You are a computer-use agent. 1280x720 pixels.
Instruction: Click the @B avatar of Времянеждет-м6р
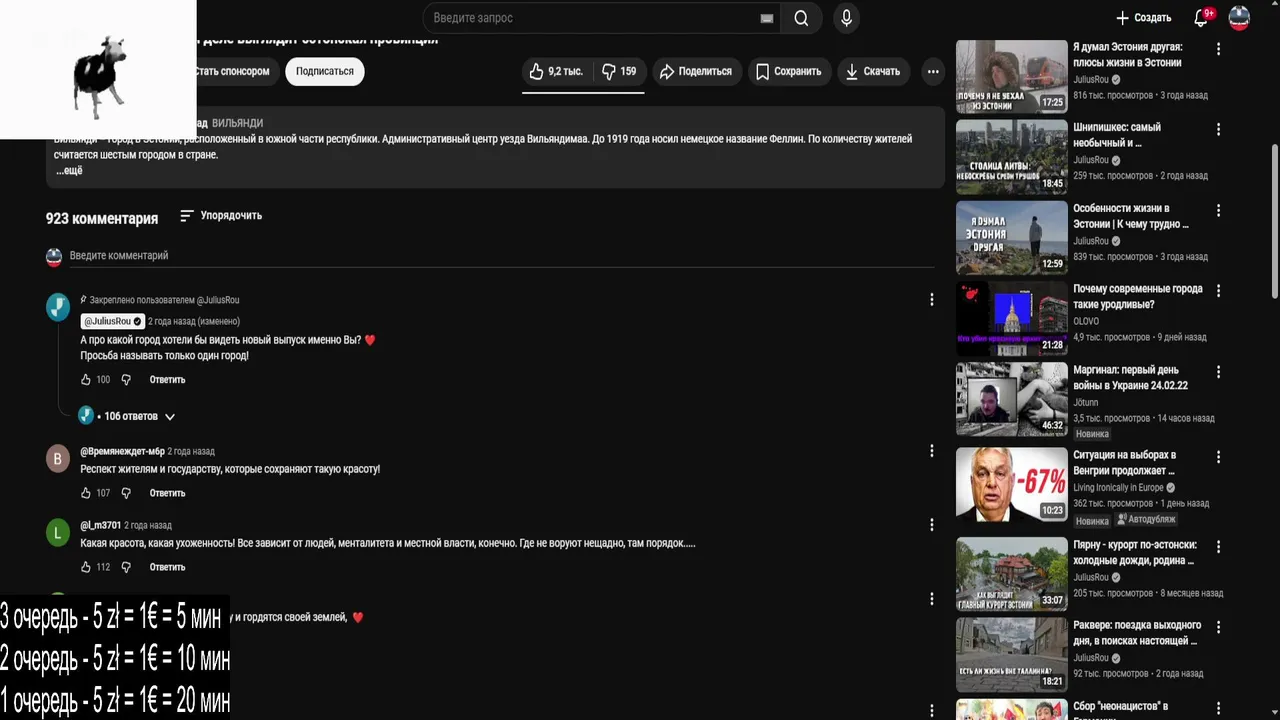coord(57,458)
